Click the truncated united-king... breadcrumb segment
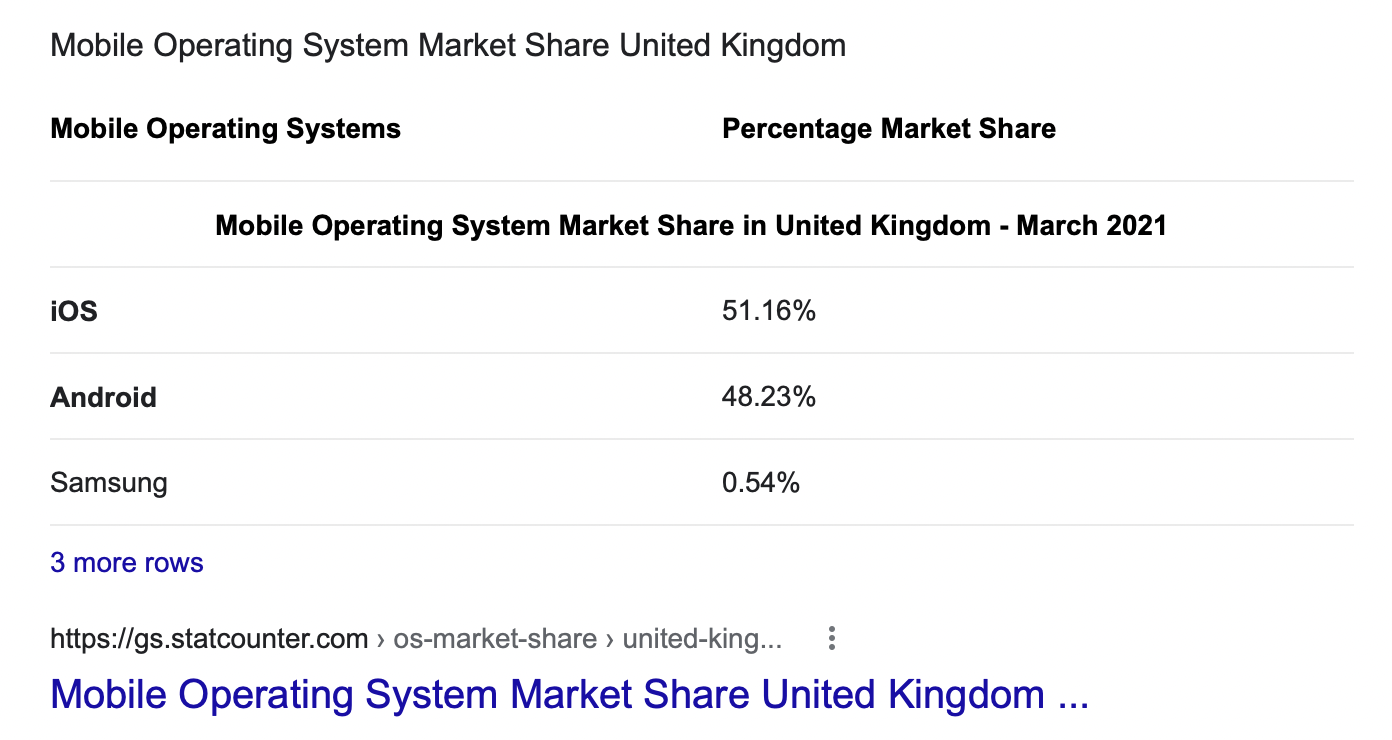The image size is (1392, 740). [x=702, y=639]
